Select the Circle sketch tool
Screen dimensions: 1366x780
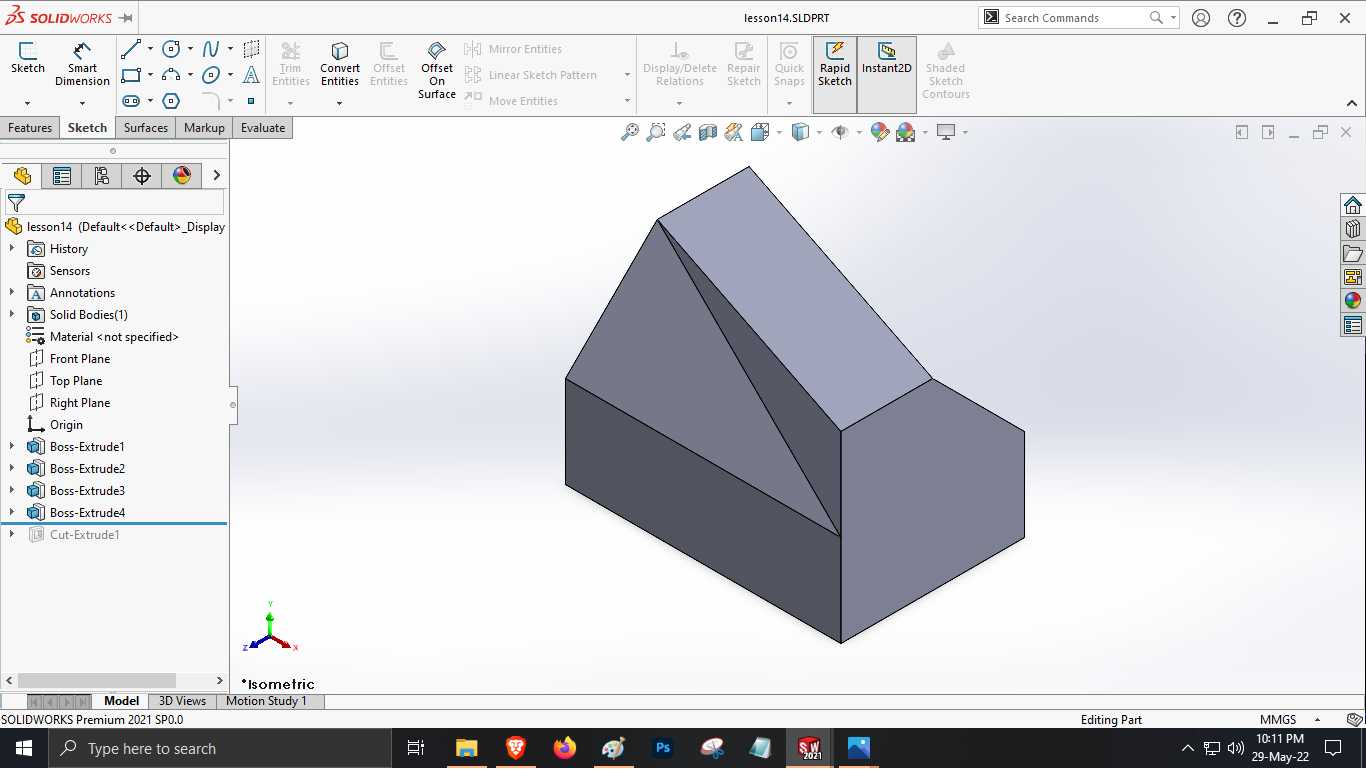[171, 49]
